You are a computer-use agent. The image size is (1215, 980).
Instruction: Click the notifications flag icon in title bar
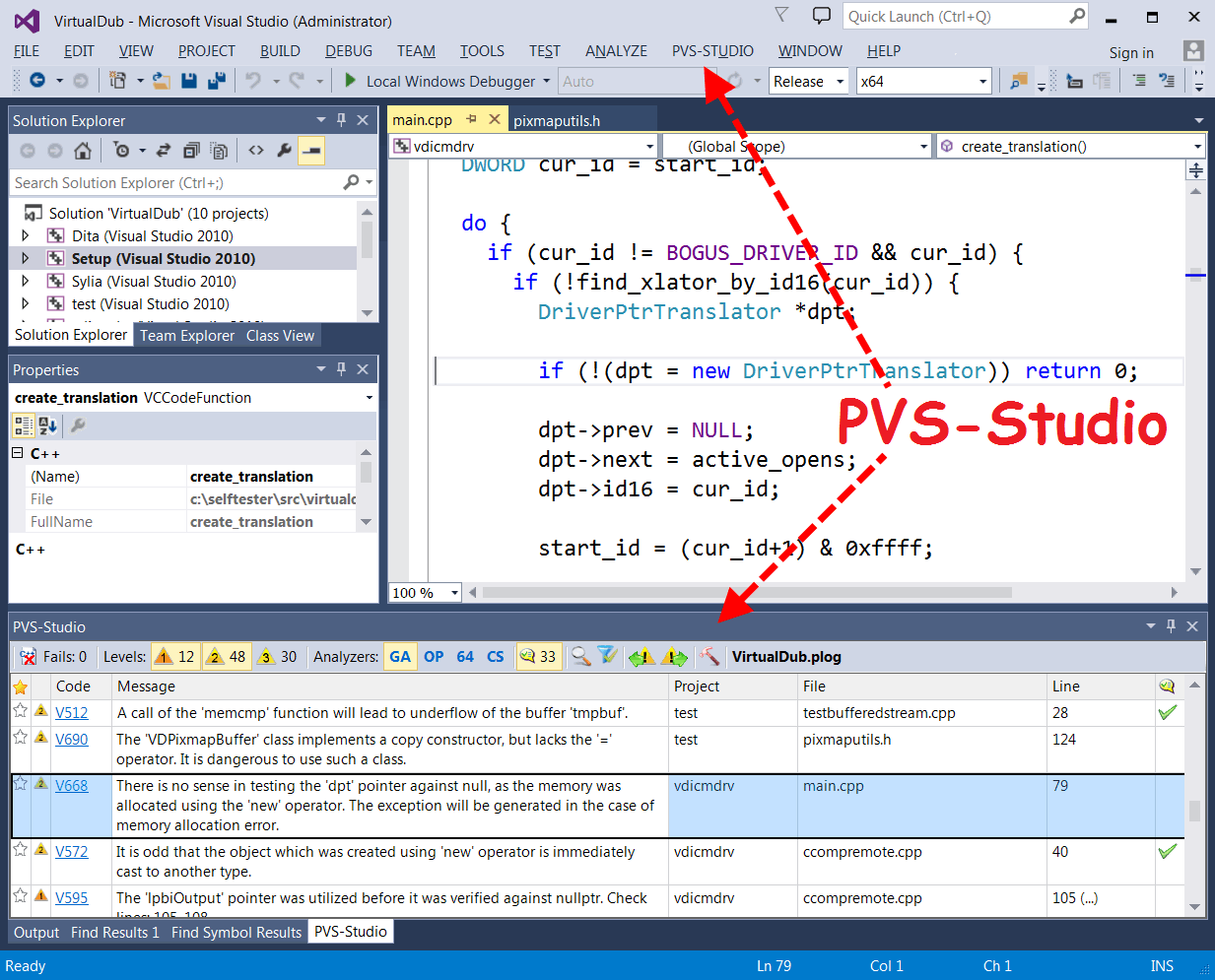pos(781,16)
